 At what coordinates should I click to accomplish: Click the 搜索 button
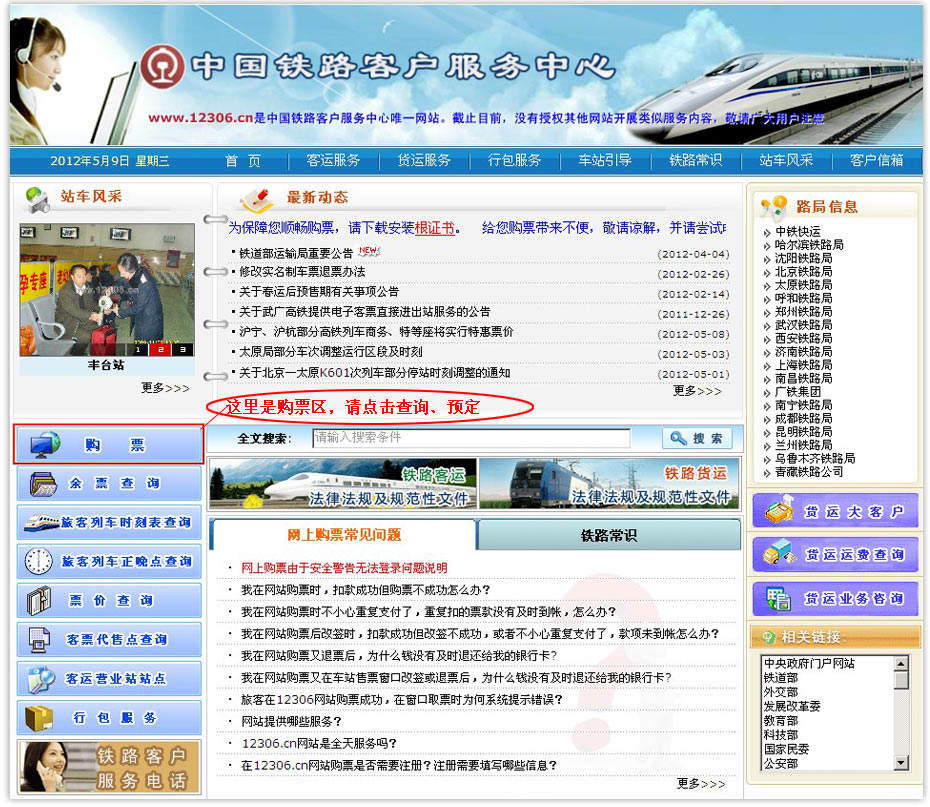697,438
